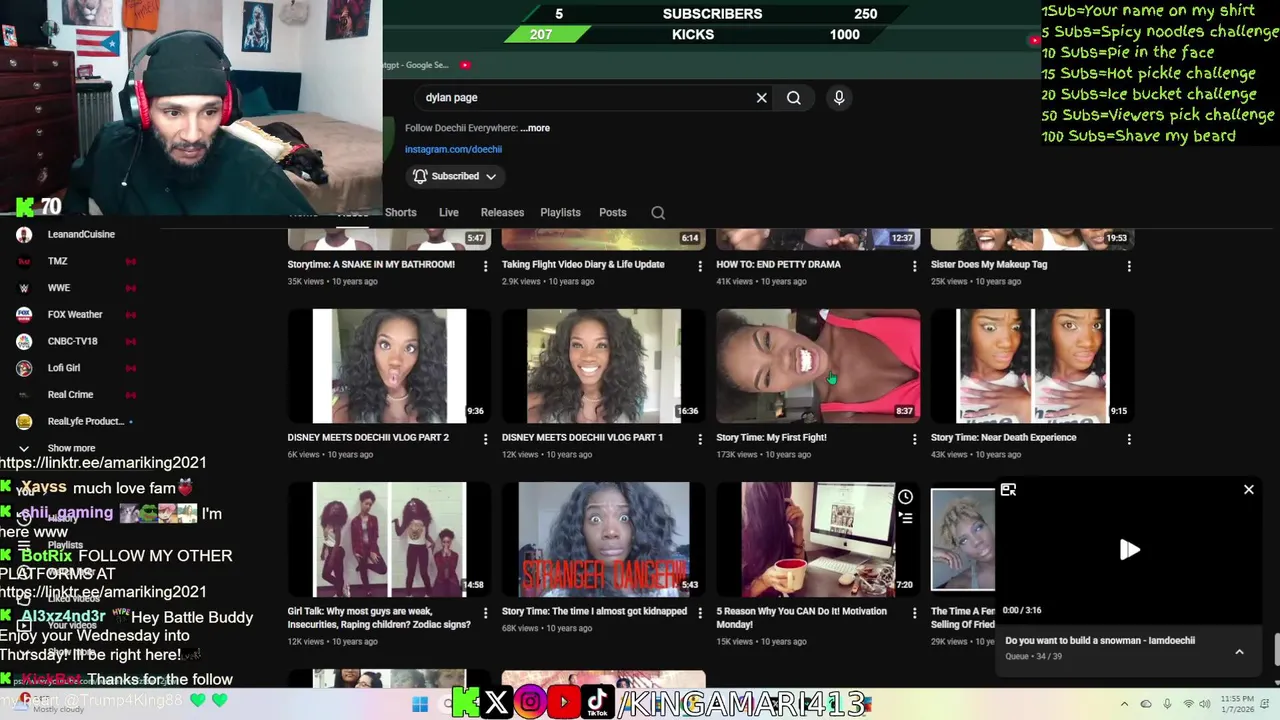Open X icon in bottom bar
The image size is (1280, 720).
pos(496,703)
